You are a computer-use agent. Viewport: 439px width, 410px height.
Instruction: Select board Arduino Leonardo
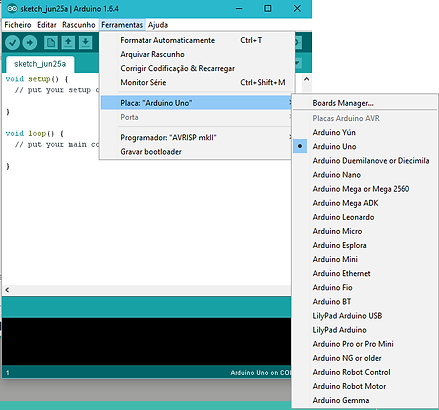(365, 217)
